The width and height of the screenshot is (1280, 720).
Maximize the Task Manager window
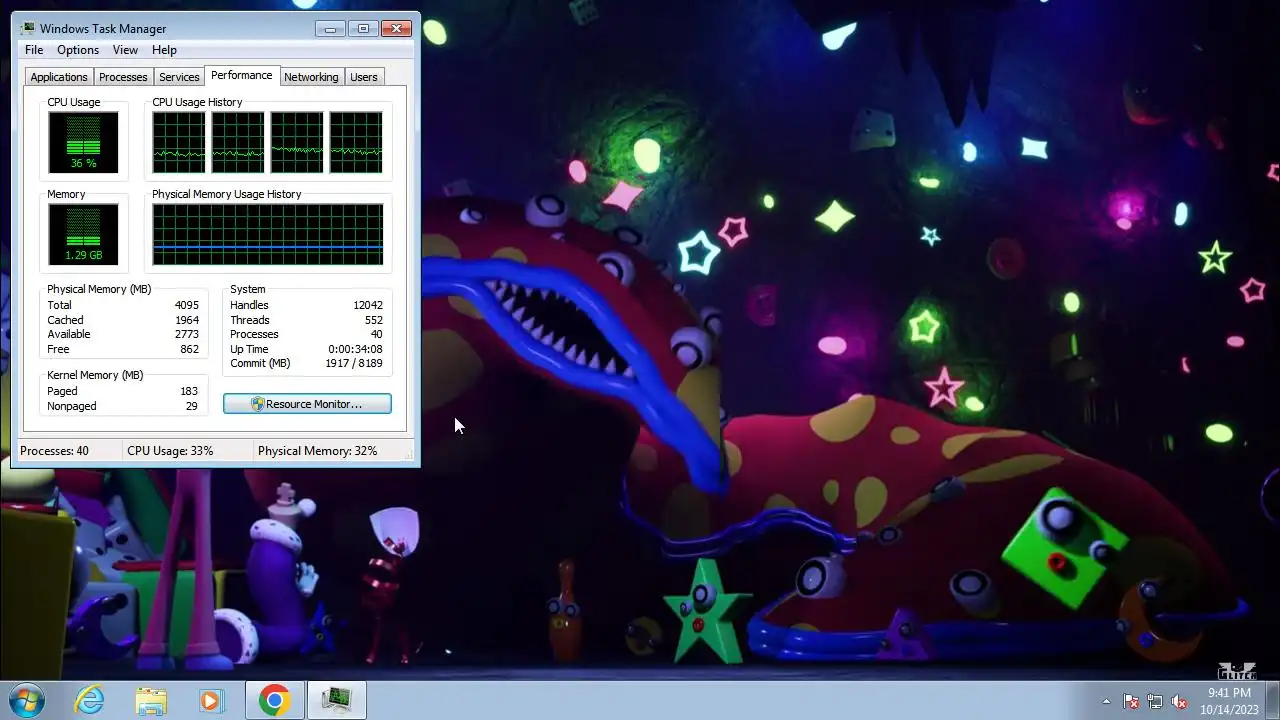click(363, 28)
